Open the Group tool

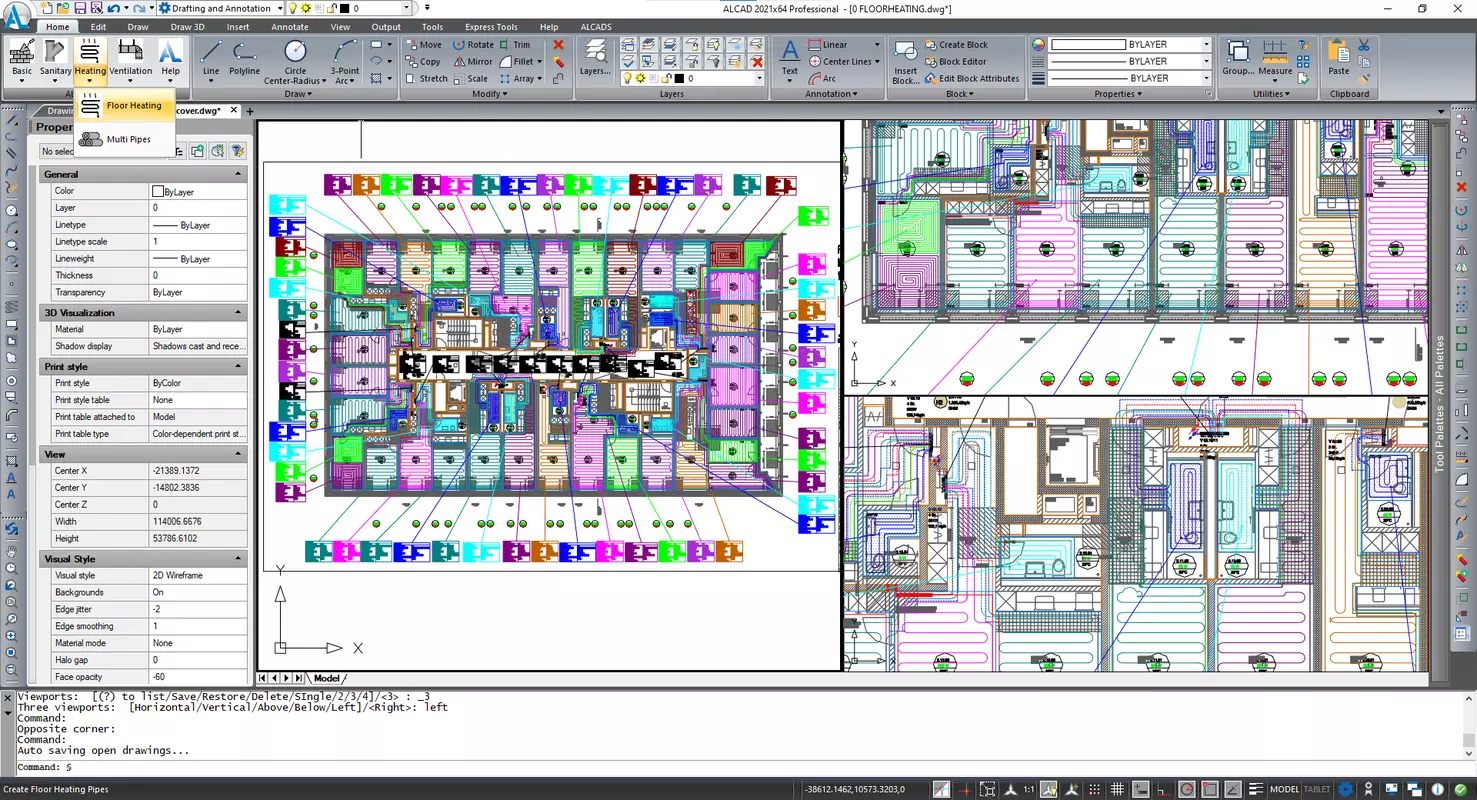coord(1238,57)
